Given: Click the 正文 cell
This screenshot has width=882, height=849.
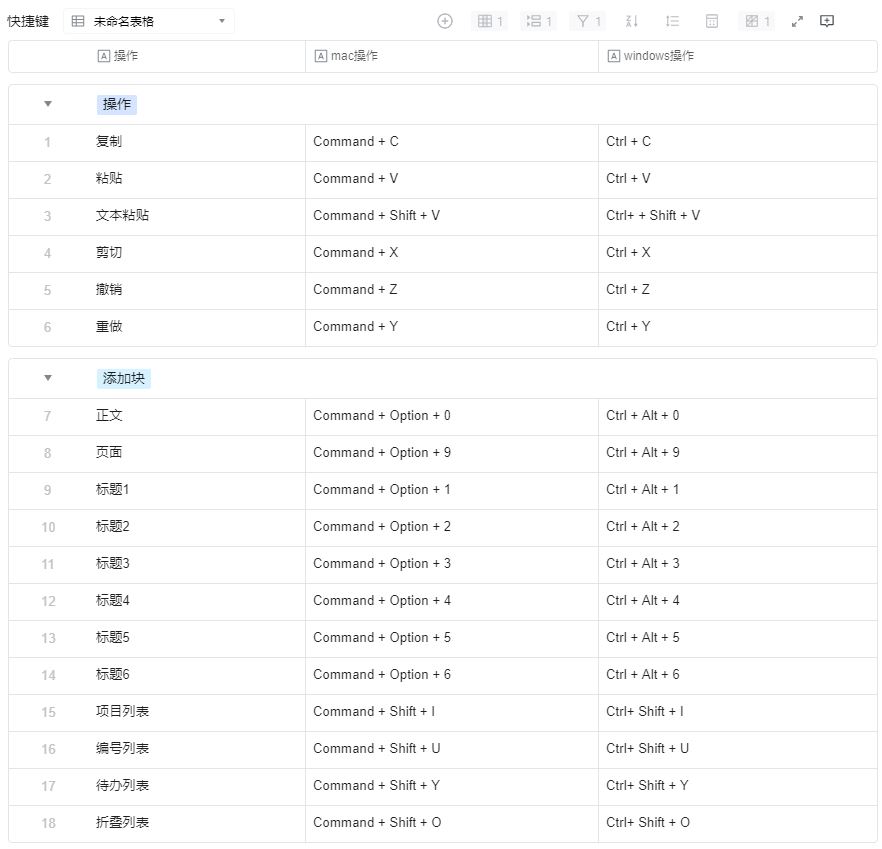Looking at the screenshot, I should [196, 416].
